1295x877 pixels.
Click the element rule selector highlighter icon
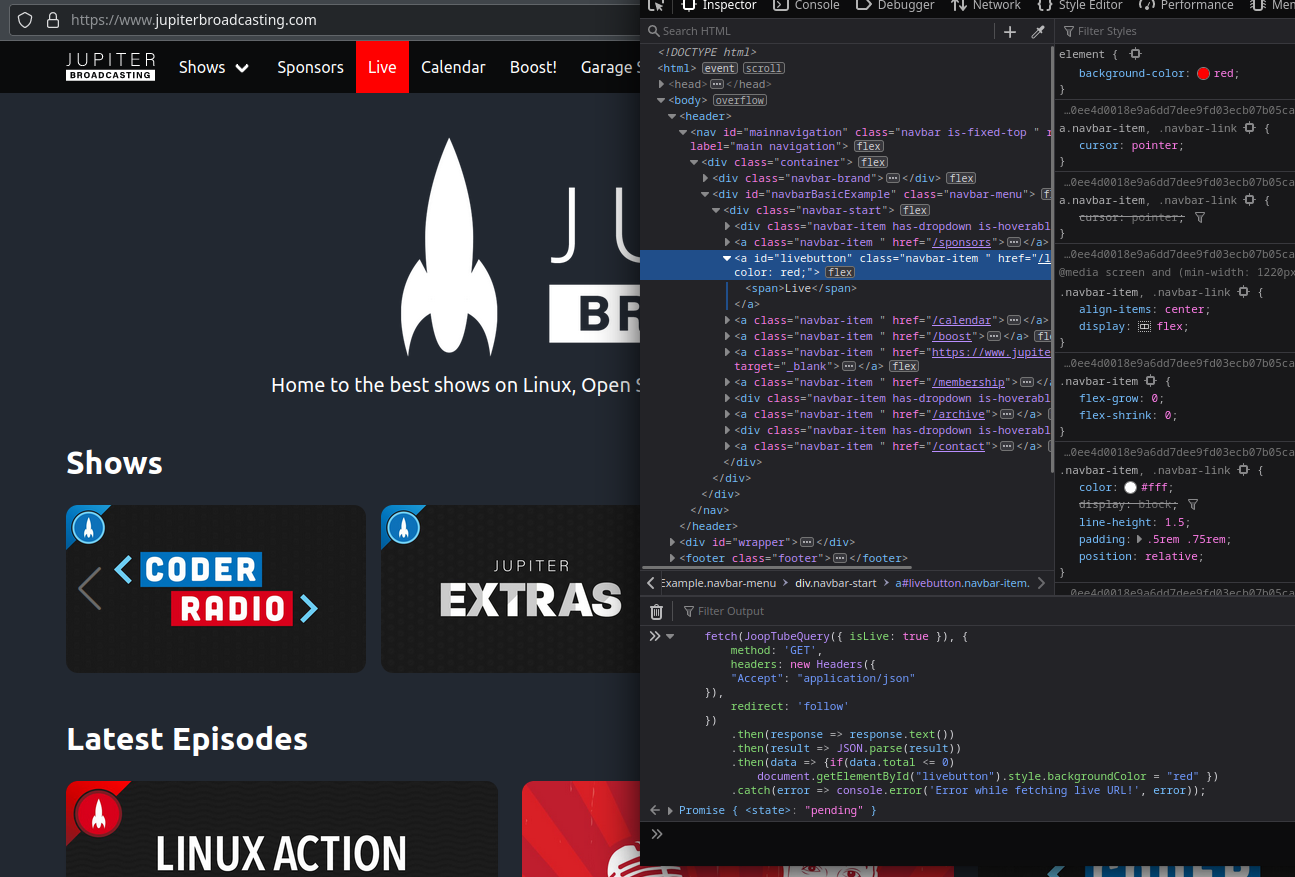(1135, 54)
